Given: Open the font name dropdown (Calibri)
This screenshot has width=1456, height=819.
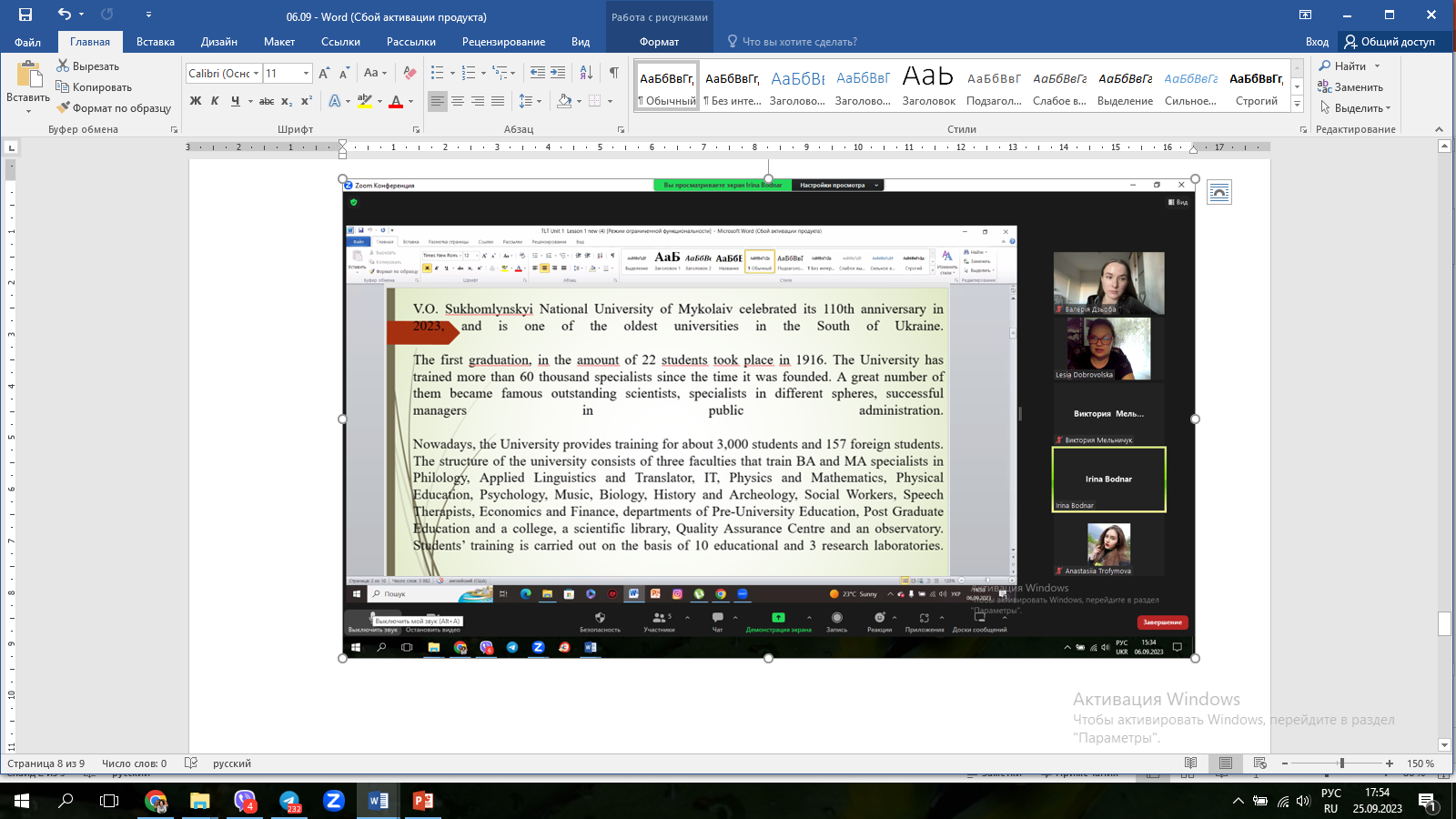Looking at the screenshot, I should (257, 73).
